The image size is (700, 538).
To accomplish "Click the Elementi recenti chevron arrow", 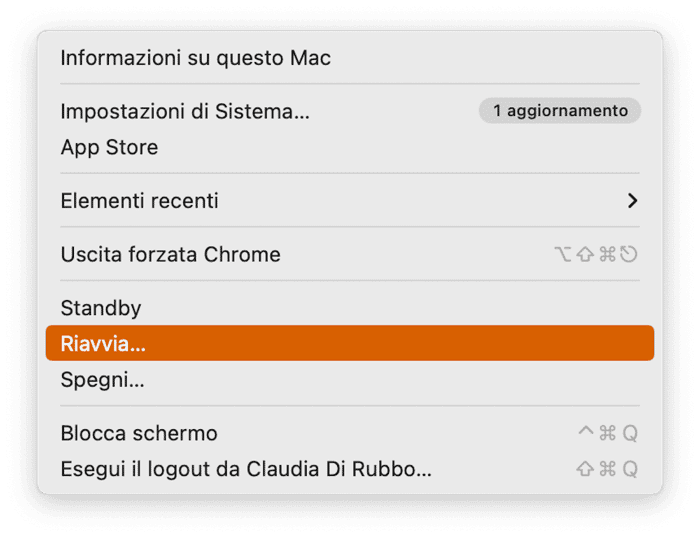I will point(632,200).
